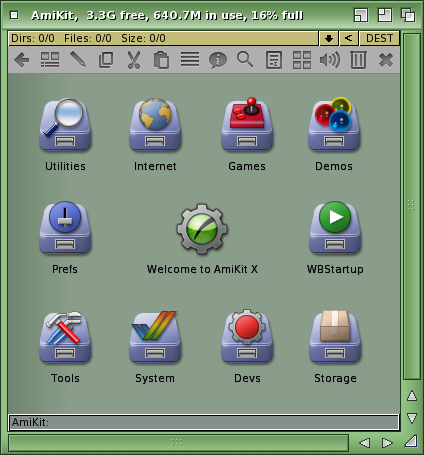This screenshot has height=455, width=424.
Task: Click the horizontal scrollbar's right arrow
Action: pyautogui.click(x=387, y=443)
